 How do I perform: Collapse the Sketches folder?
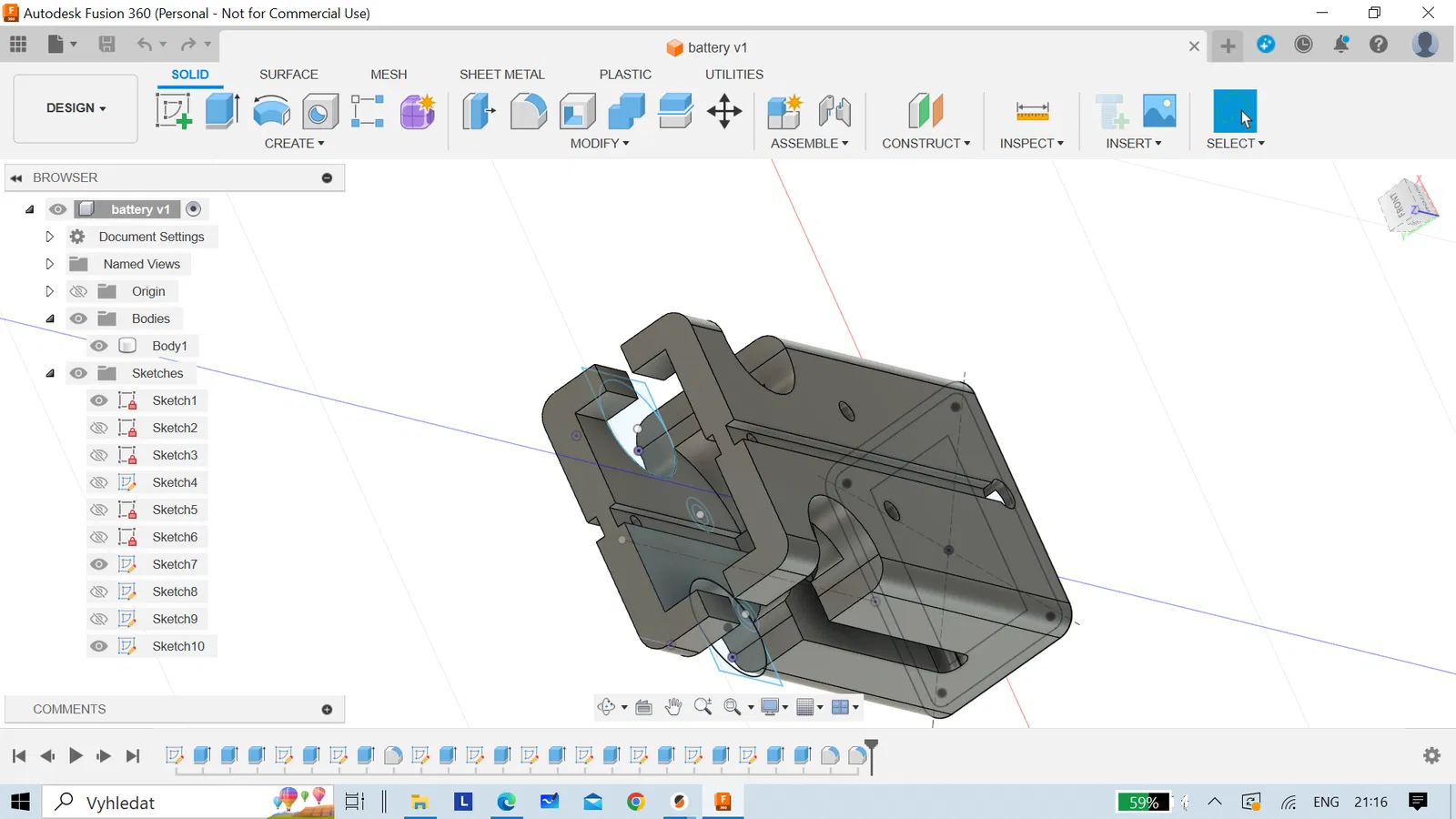[50, 373]
